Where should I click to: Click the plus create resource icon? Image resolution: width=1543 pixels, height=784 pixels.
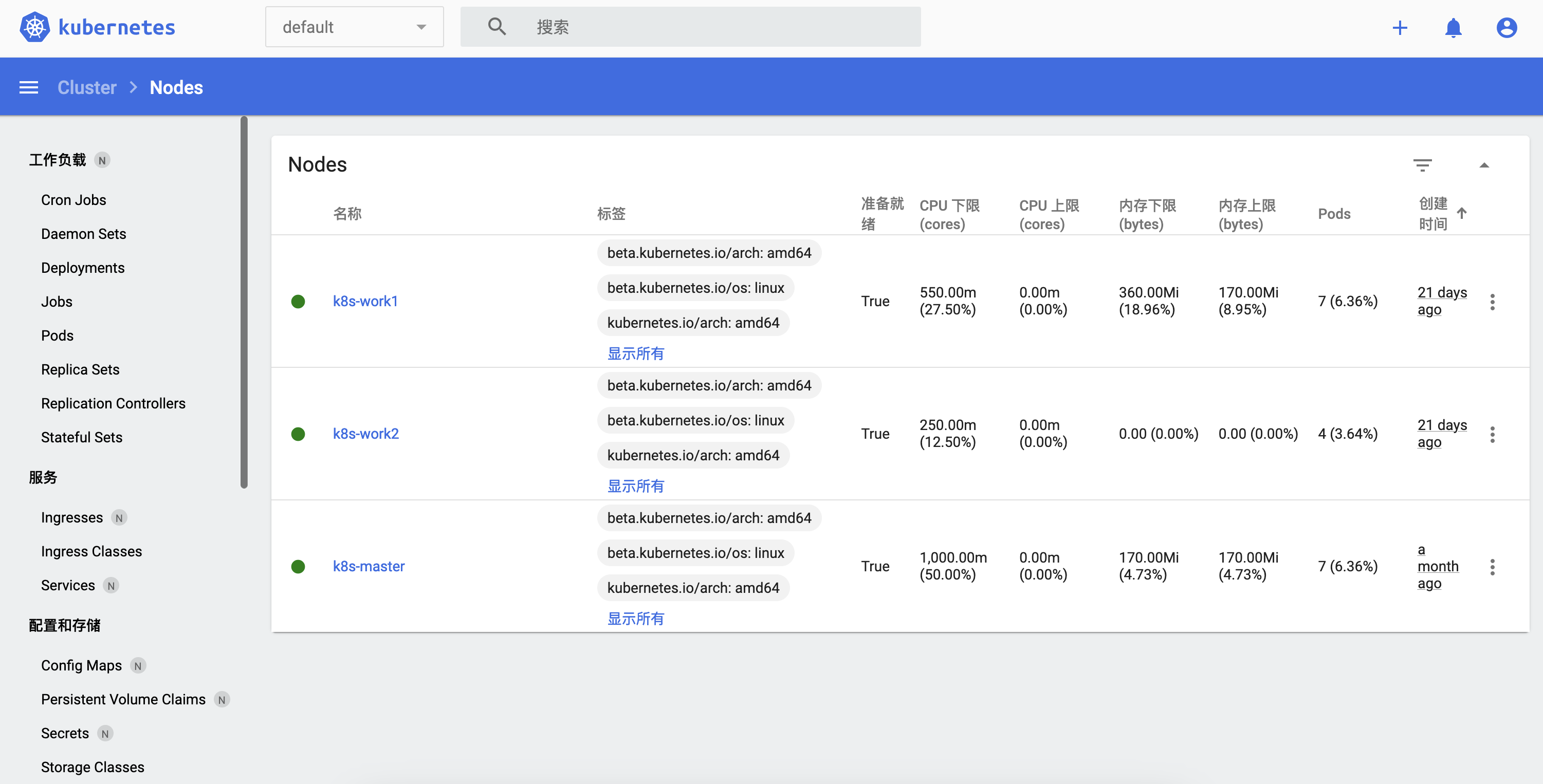tap(1399, 28)
